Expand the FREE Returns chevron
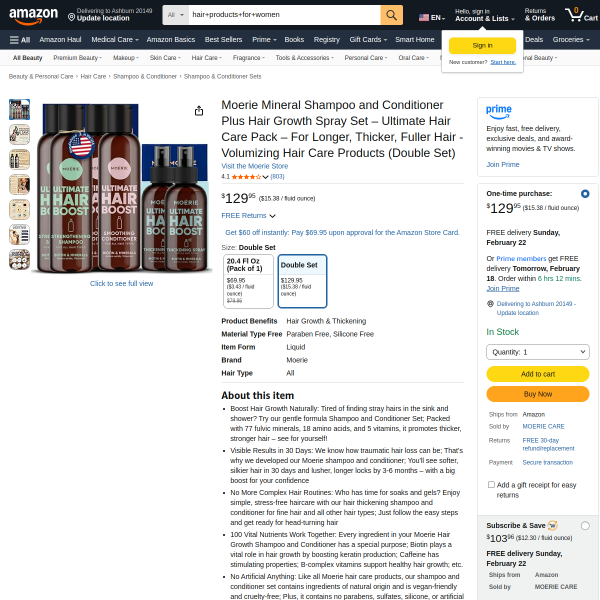The image size is (600, 600). coord(272,216)
